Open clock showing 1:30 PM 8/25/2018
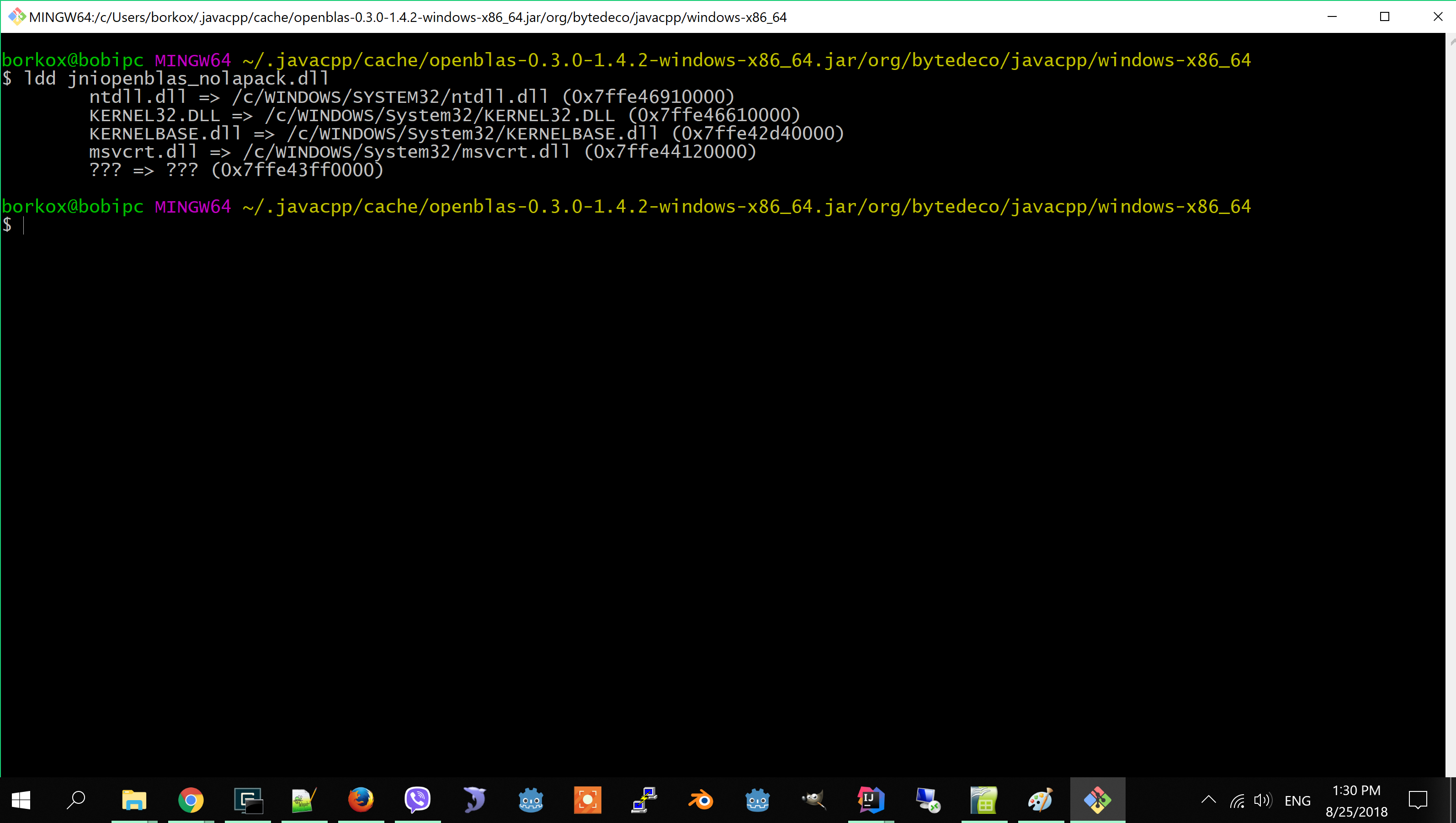The image size is (1456, 823). [1356, 801]
